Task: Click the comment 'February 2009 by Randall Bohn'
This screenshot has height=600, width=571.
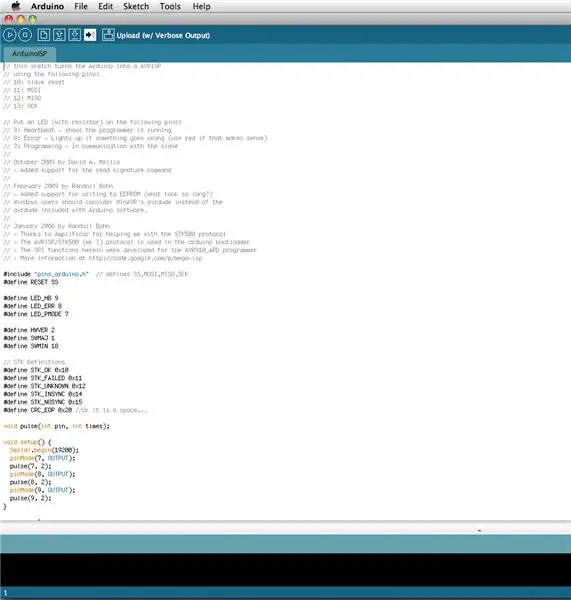Action: tap(63, 186)
